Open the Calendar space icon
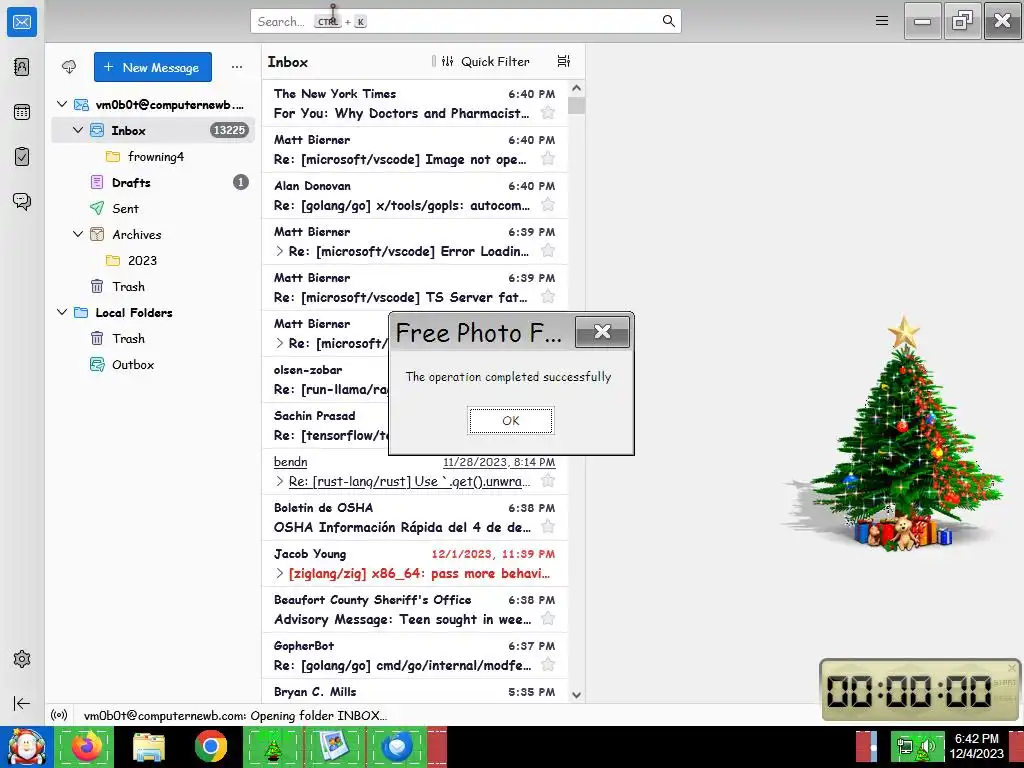Screen dimensions: 1024x768 (22, 112)
